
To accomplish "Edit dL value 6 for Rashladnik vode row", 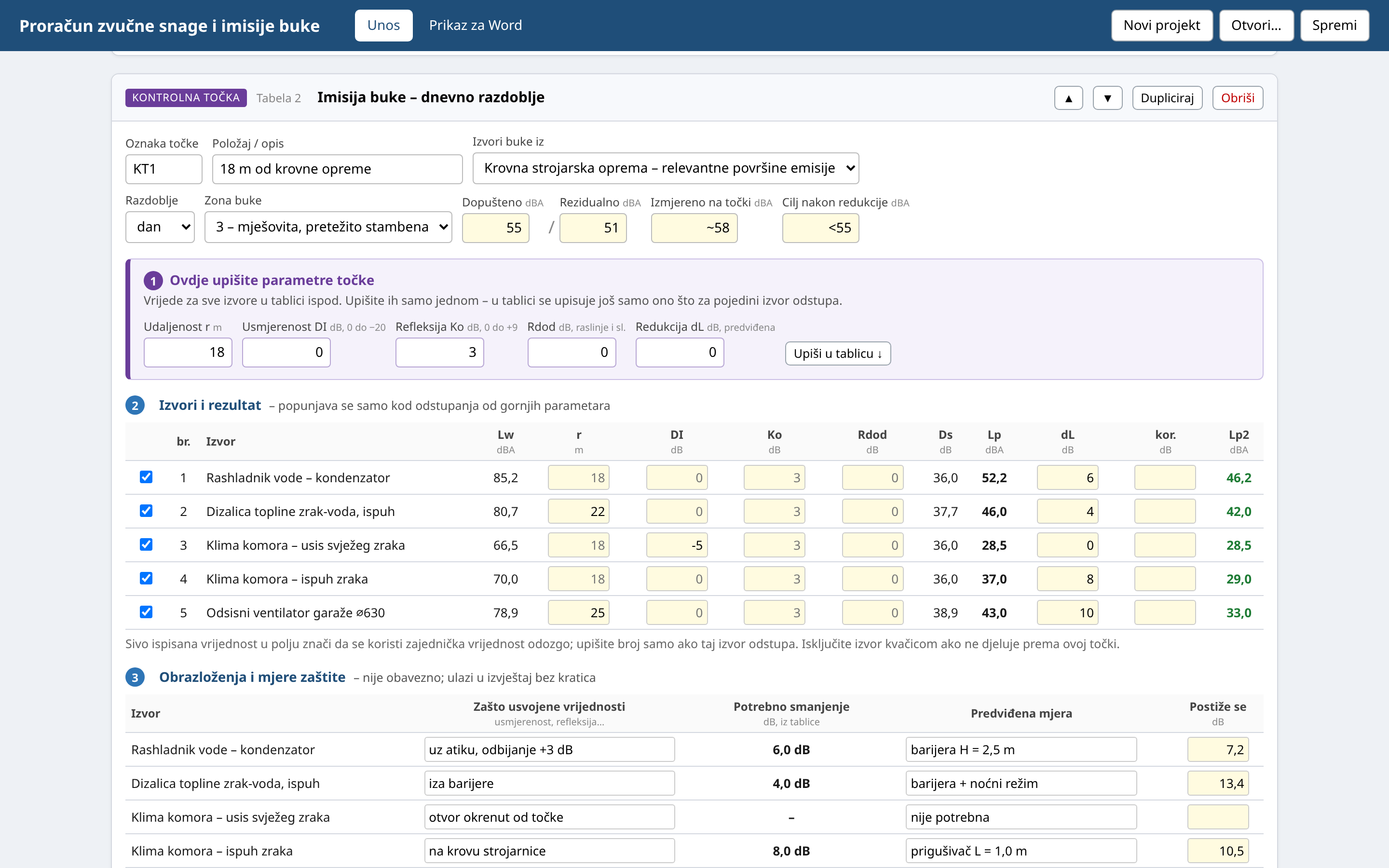I will pyautogui.click(x=1067, y=477).
